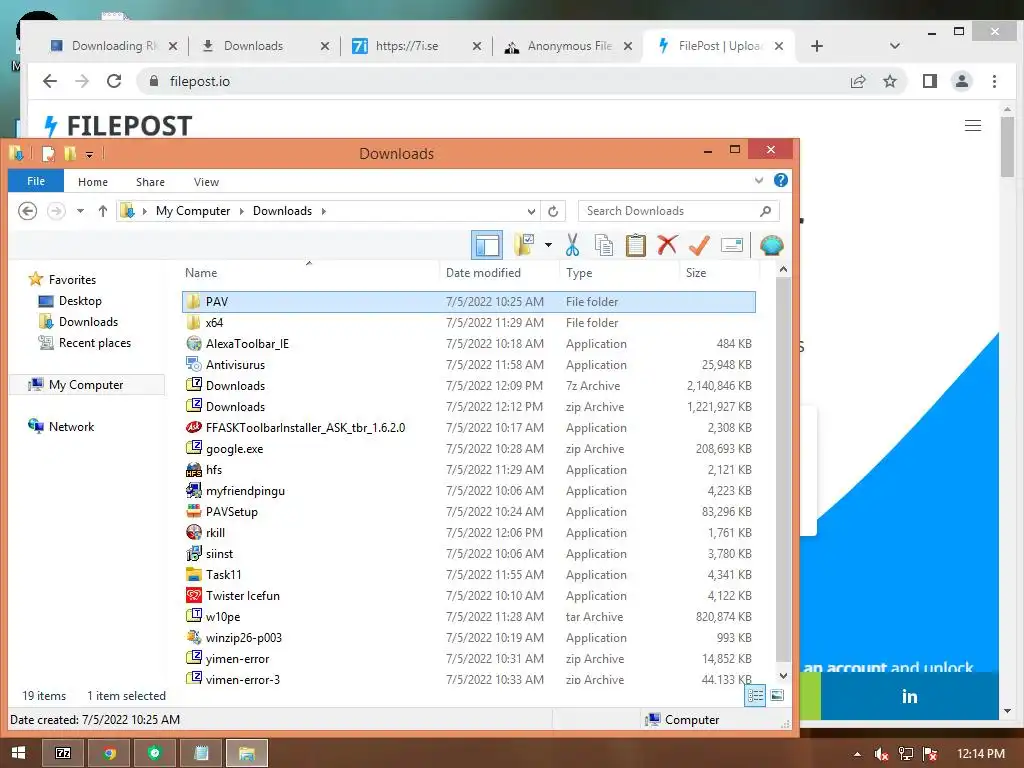
Task: Open the quick access toolbar customize dropdown
Action: pyautogui.click(x=89, y=155)
